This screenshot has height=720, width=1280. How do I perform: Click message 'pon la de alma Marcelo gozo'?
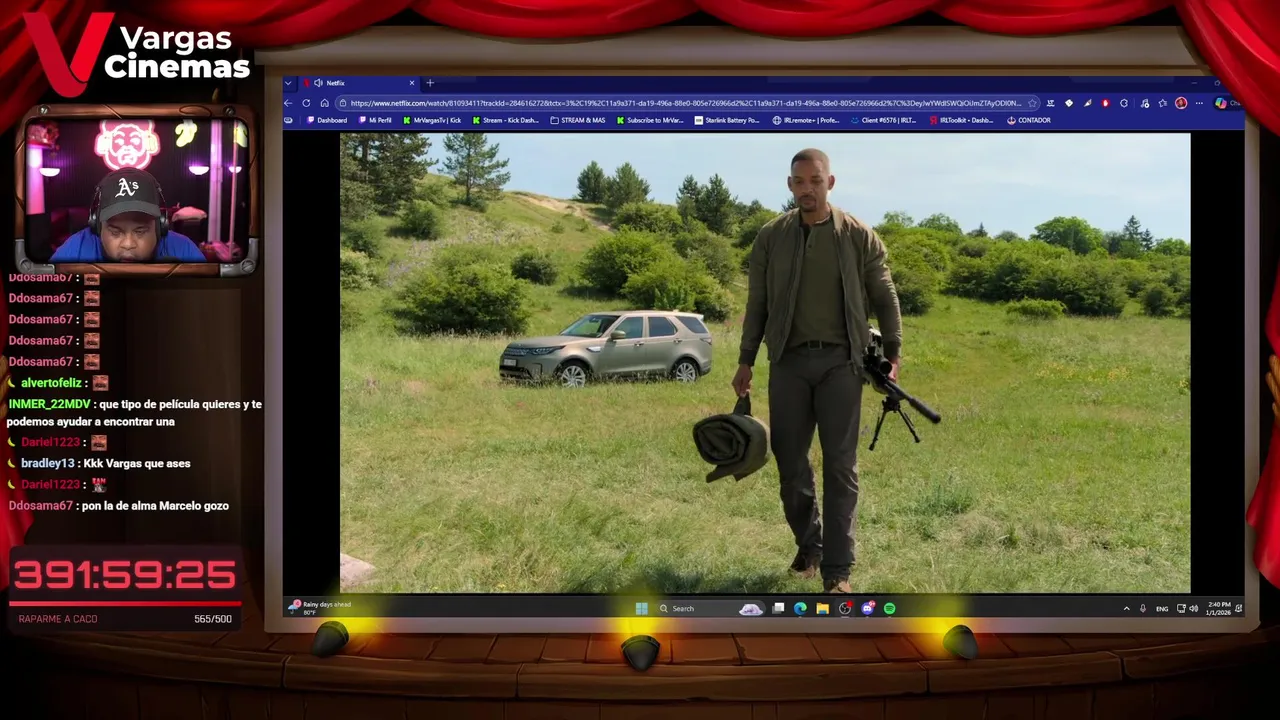(x=155, y=505)
